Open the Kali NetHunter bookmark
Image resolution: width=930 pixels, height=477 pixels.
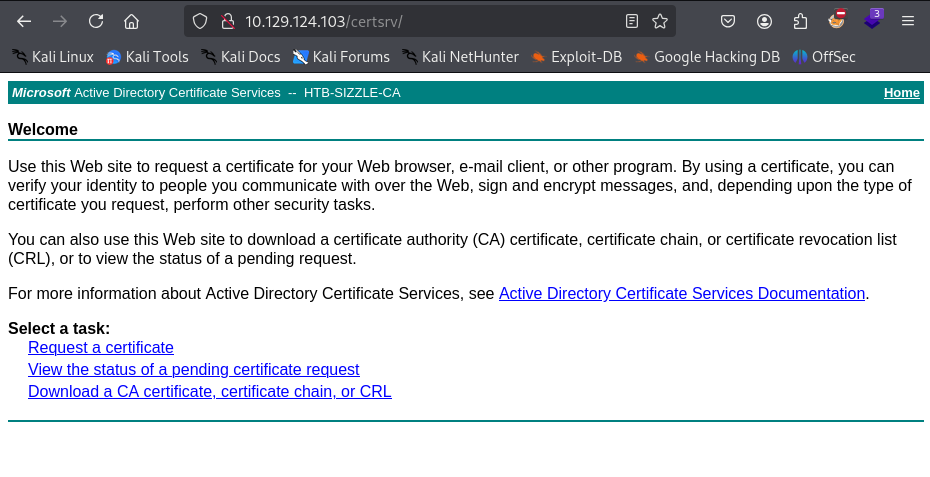coord(460,57)
